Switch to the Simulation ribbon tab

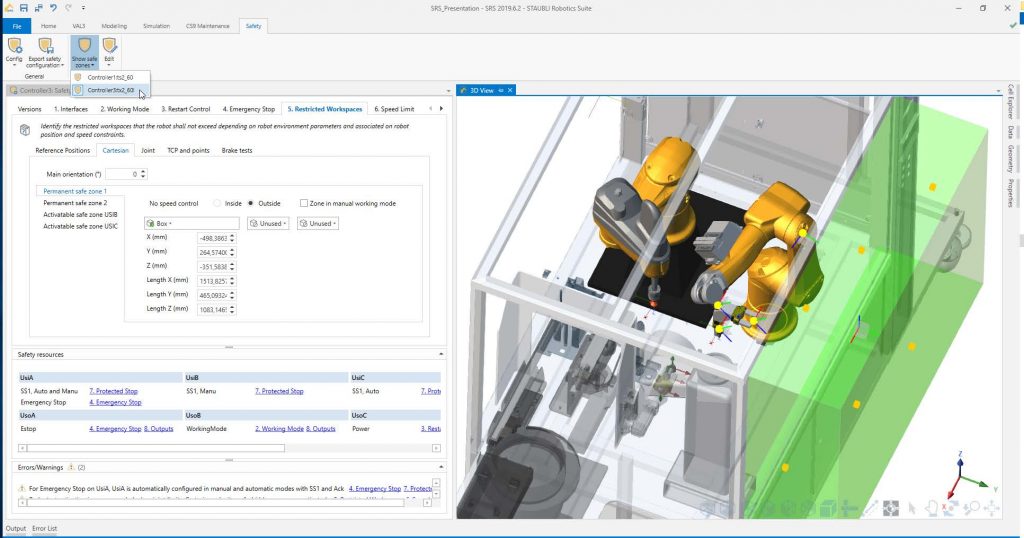156,26
